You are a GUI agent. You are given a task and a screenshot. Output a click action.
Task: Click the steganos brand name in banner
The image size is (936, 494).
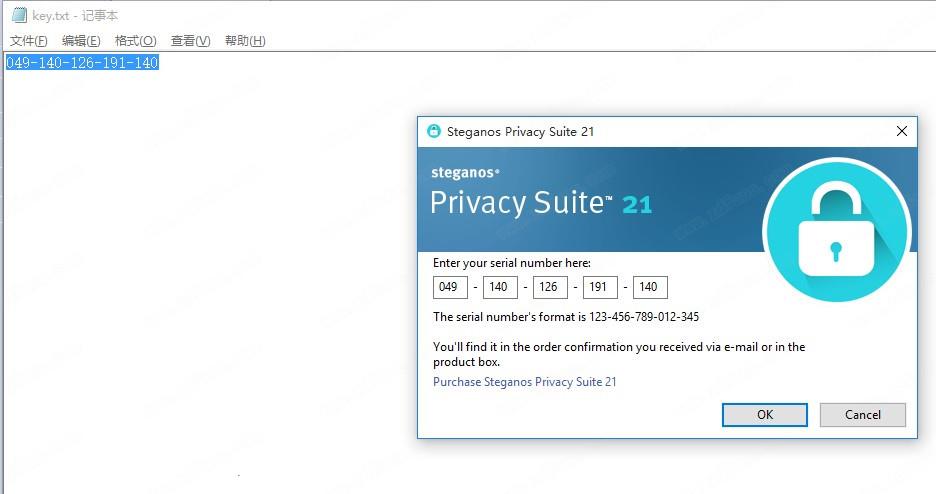[465, 172]
